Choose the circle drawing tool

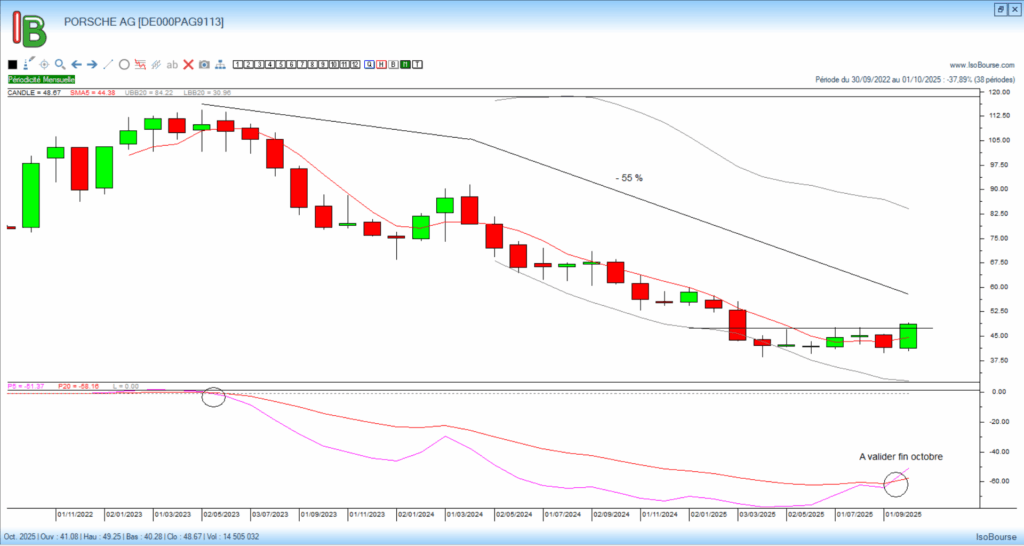(x=124, y=64)
